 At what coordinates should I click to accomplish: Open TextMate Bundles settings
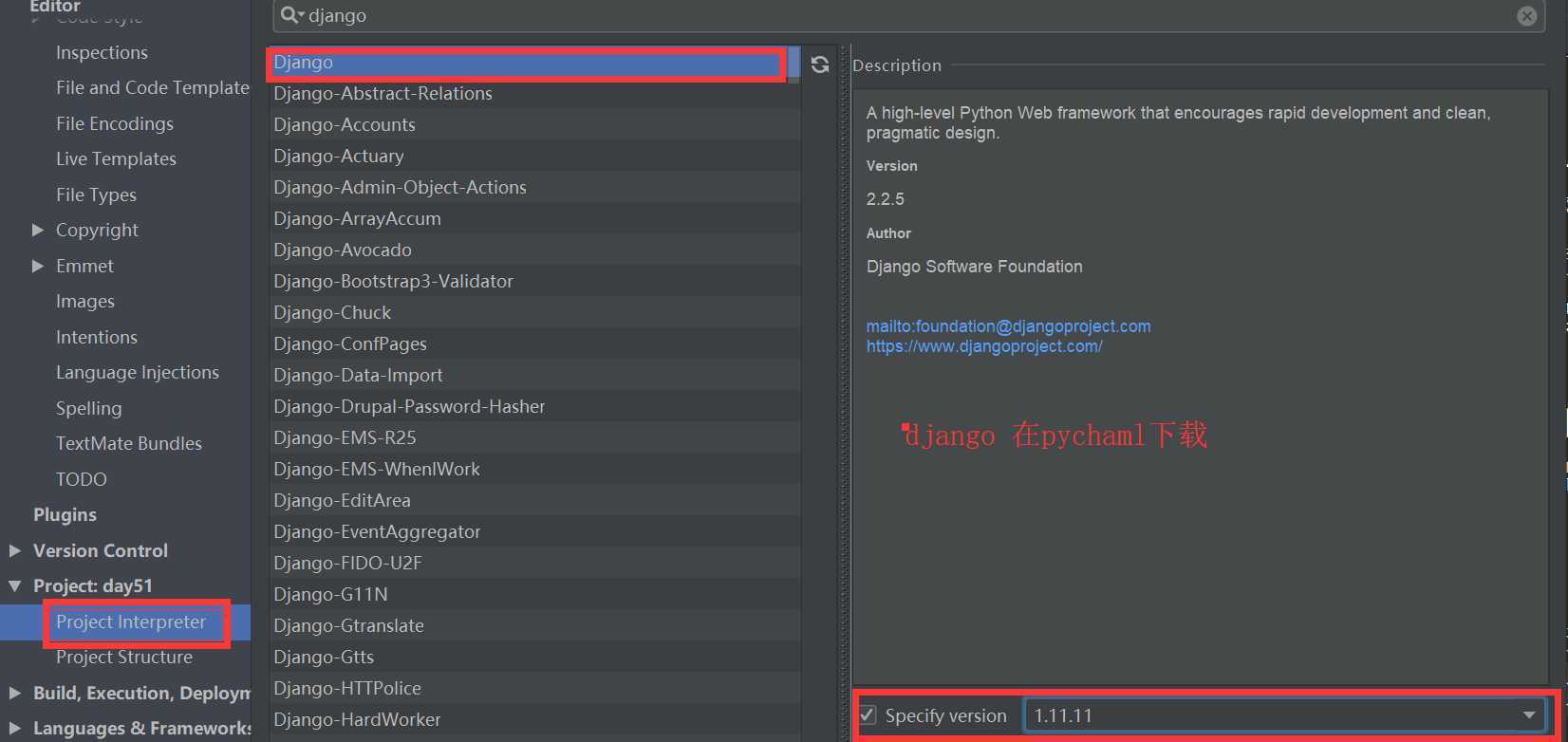point(129,443)
